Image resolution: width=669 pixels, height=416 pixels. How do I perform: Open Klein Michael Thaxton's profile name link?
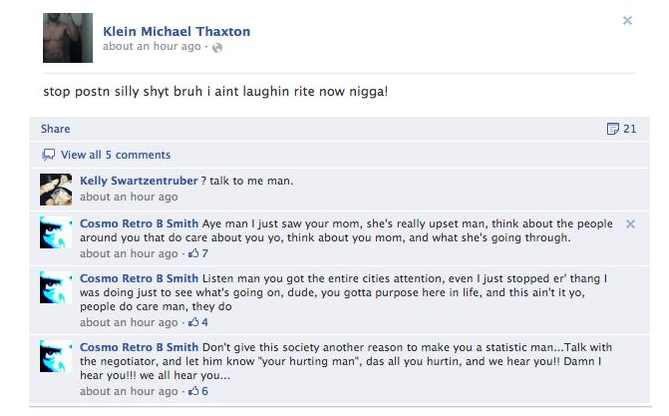[x=177, y=32]
